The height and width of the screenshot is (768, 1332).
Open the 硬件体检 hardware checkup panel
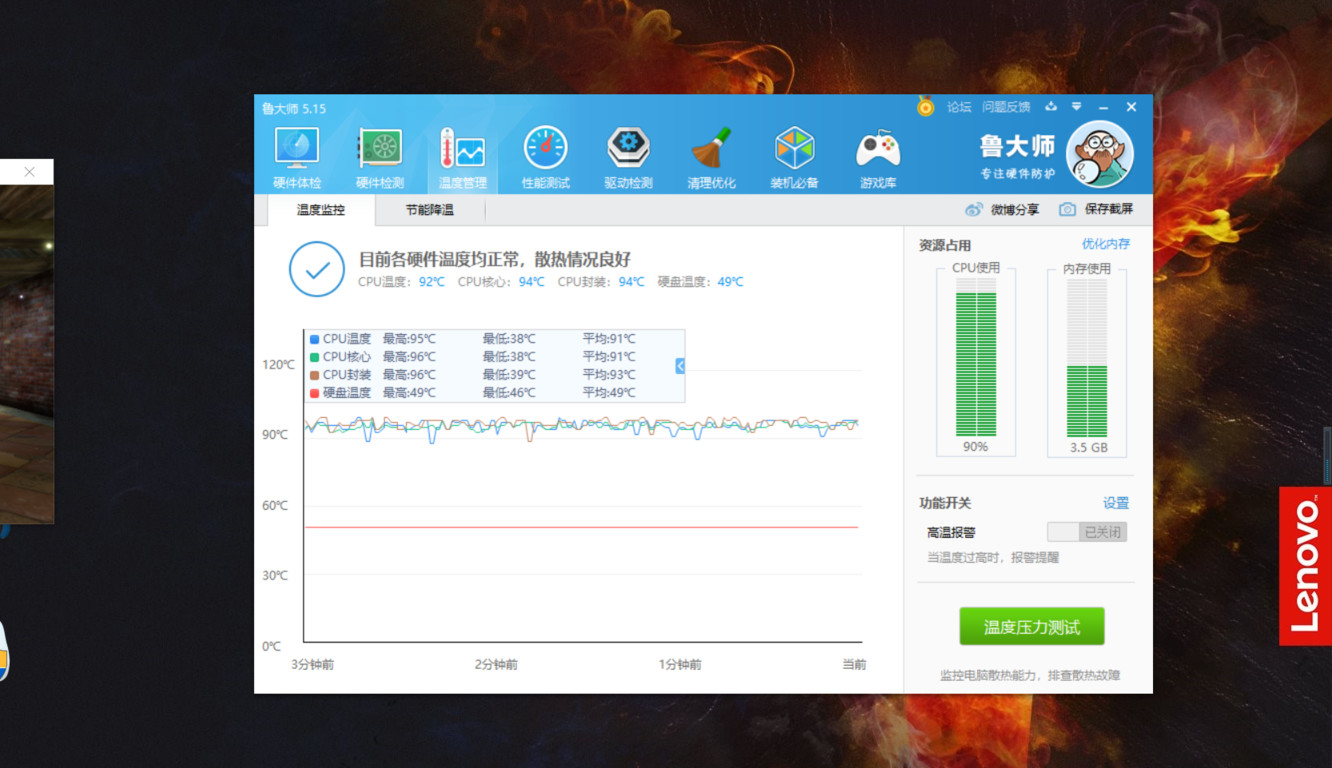click(295, 155)
